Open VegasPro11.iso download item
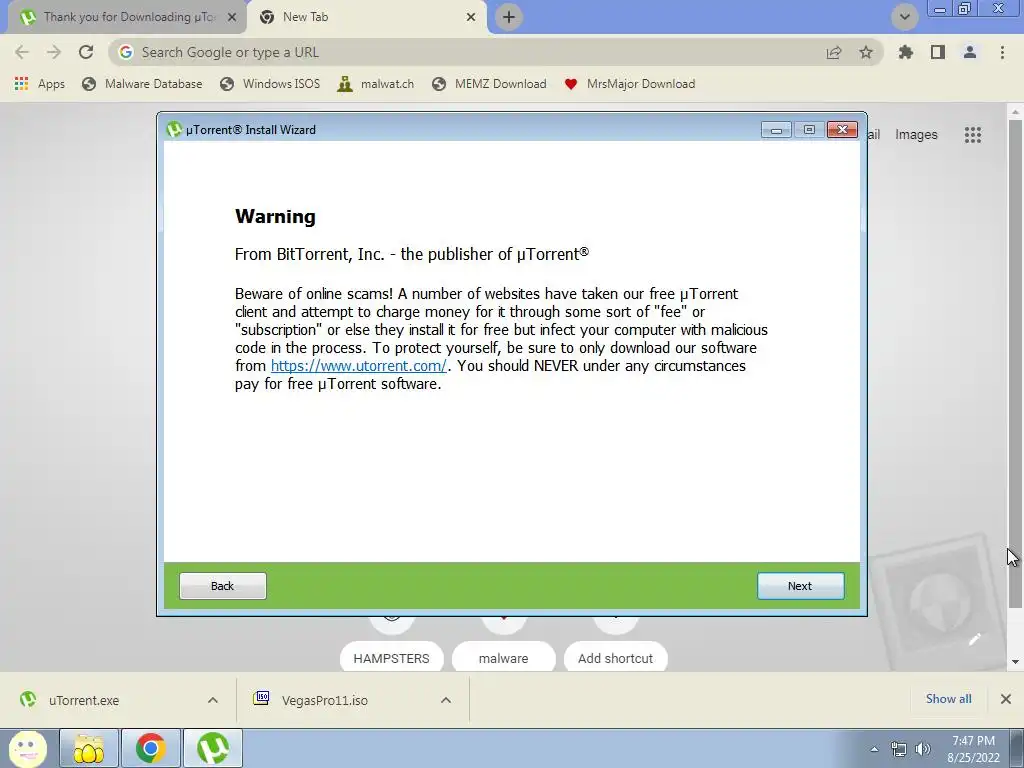The width and height of the screenshot is (1024, 768). point(325,700)
